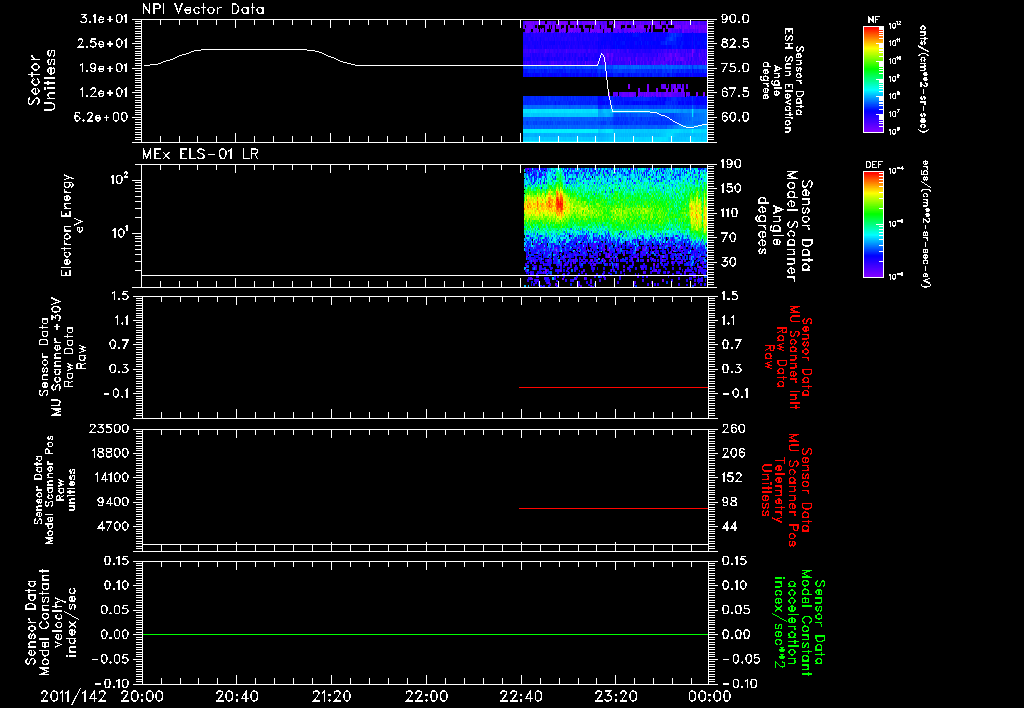The height and width of the screenshot is (708, 1024).
Task: Select the "MU Scanner +30V Raw Data" axis title
Action: point(63,357)
